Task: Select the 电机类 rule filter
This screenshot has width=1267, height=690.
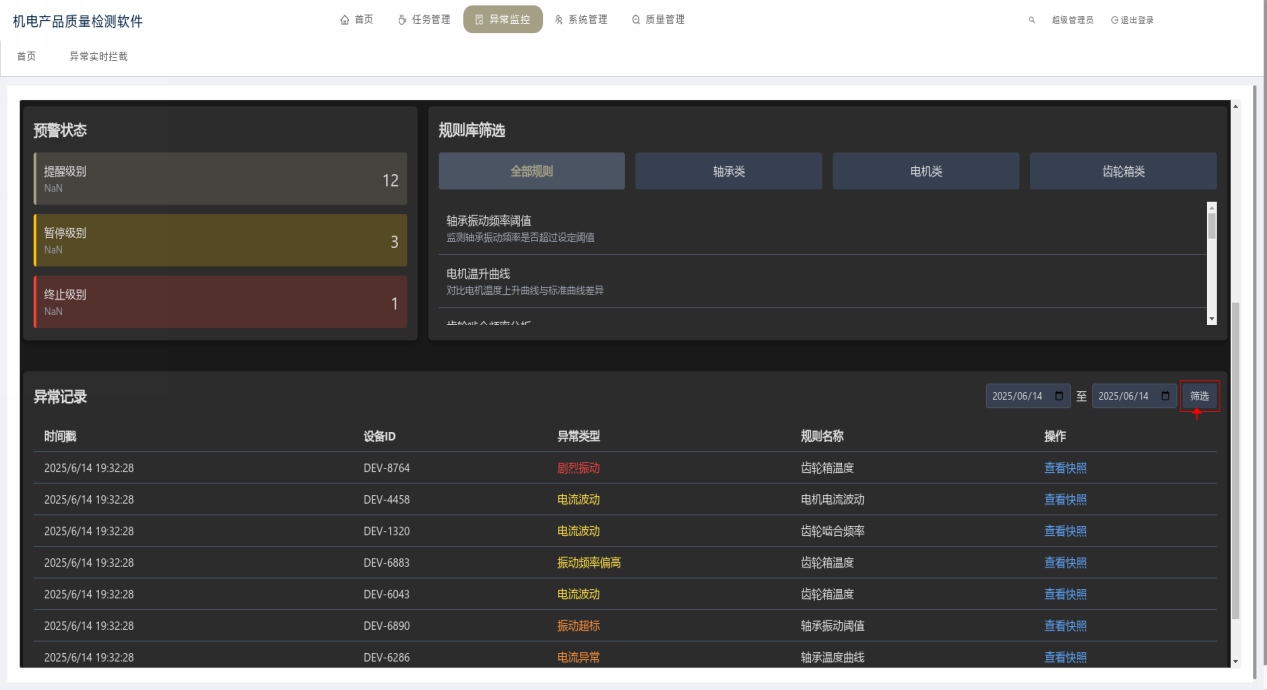Action: (925, 171)
